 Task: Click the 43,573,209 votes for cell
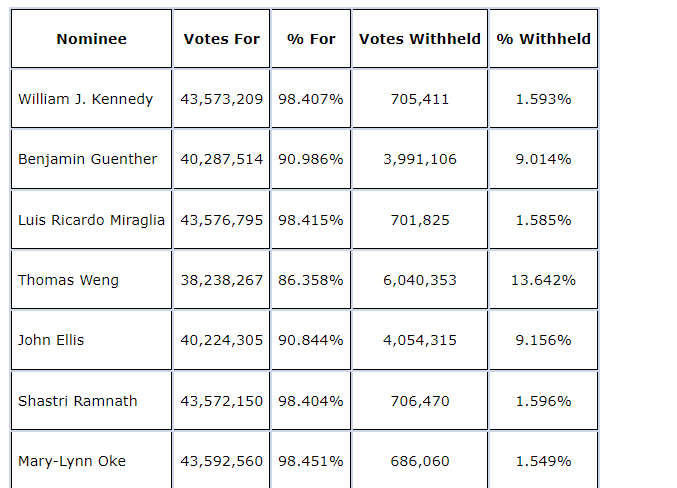click(221, 99)
